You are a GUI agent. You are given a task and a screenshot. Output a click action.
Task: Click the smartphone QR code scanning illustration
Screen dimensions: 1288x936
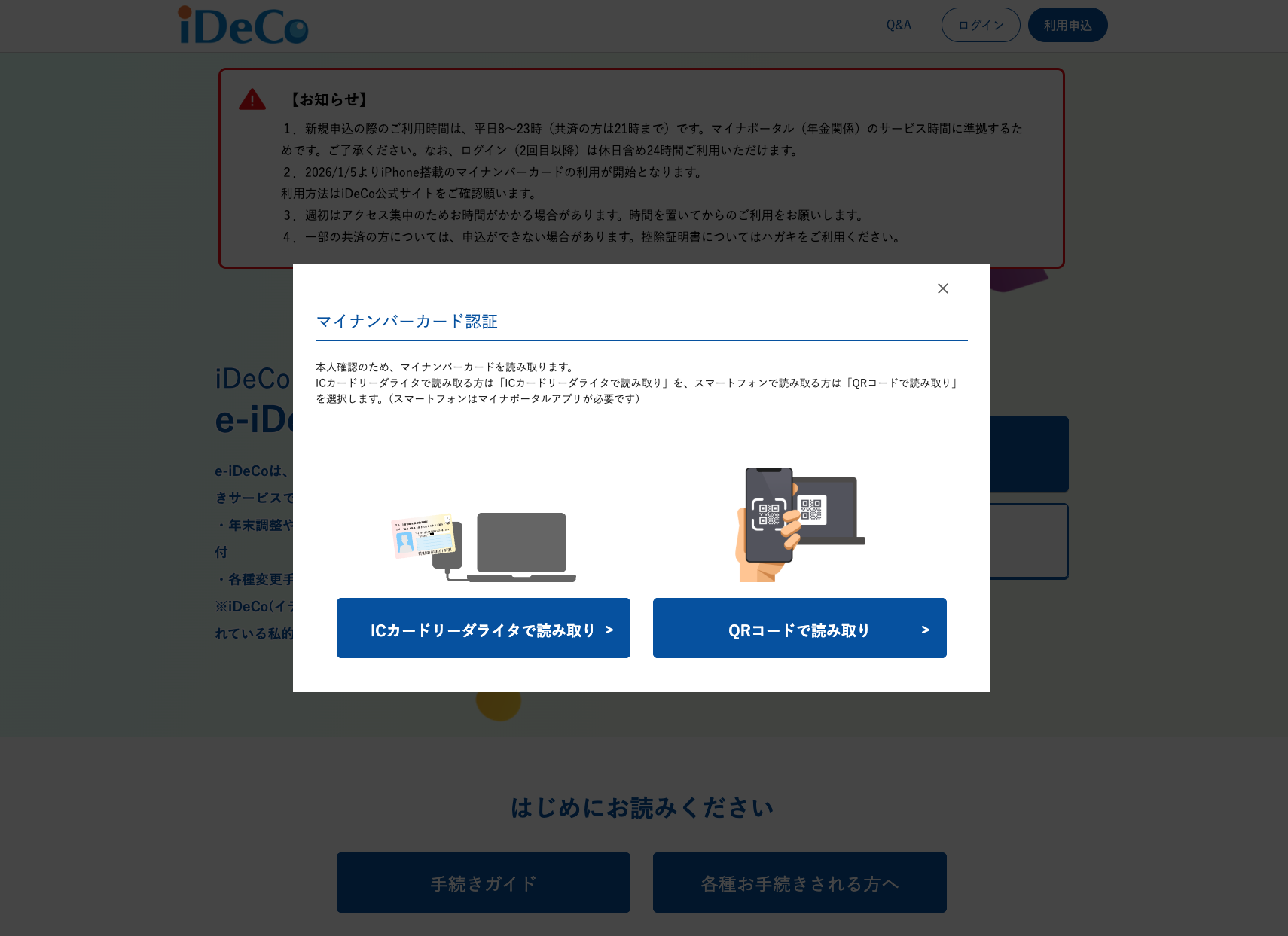point(800,524)
